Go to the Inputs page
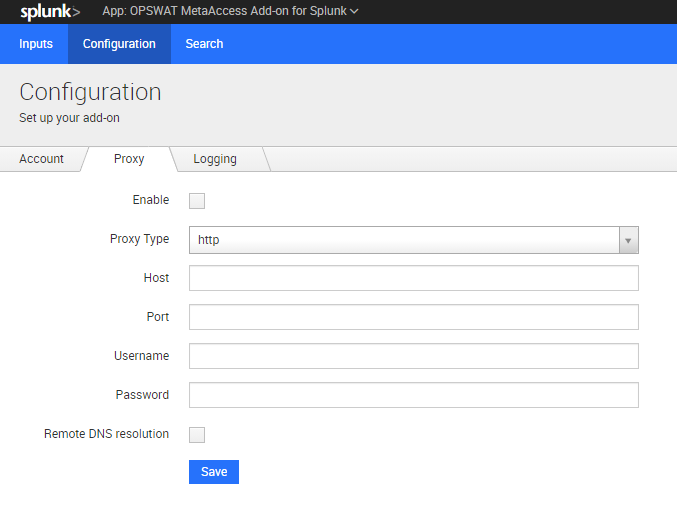677x515 pixels. (x=36, y=44)
